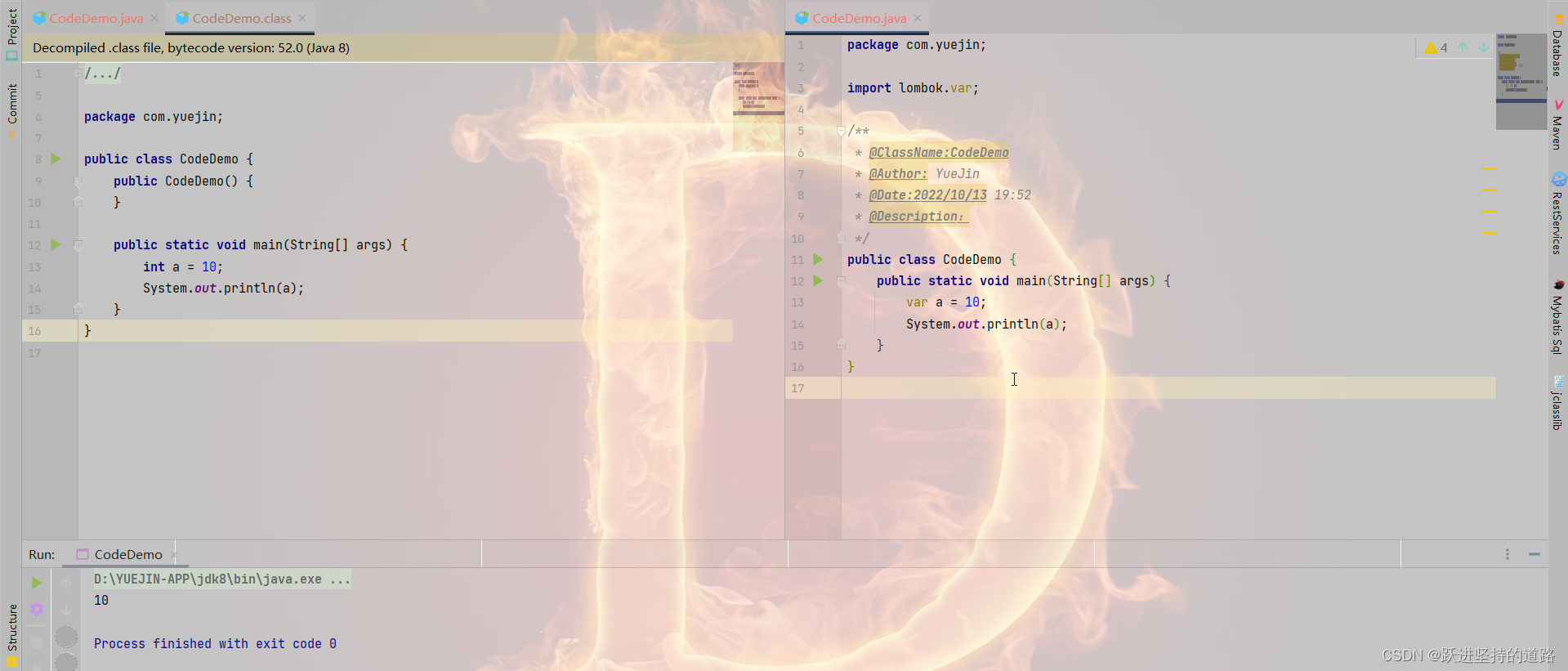Click 'System.out.println(a);' in right editor
This screenshot has height=671, width=1568.
(986, 324)
